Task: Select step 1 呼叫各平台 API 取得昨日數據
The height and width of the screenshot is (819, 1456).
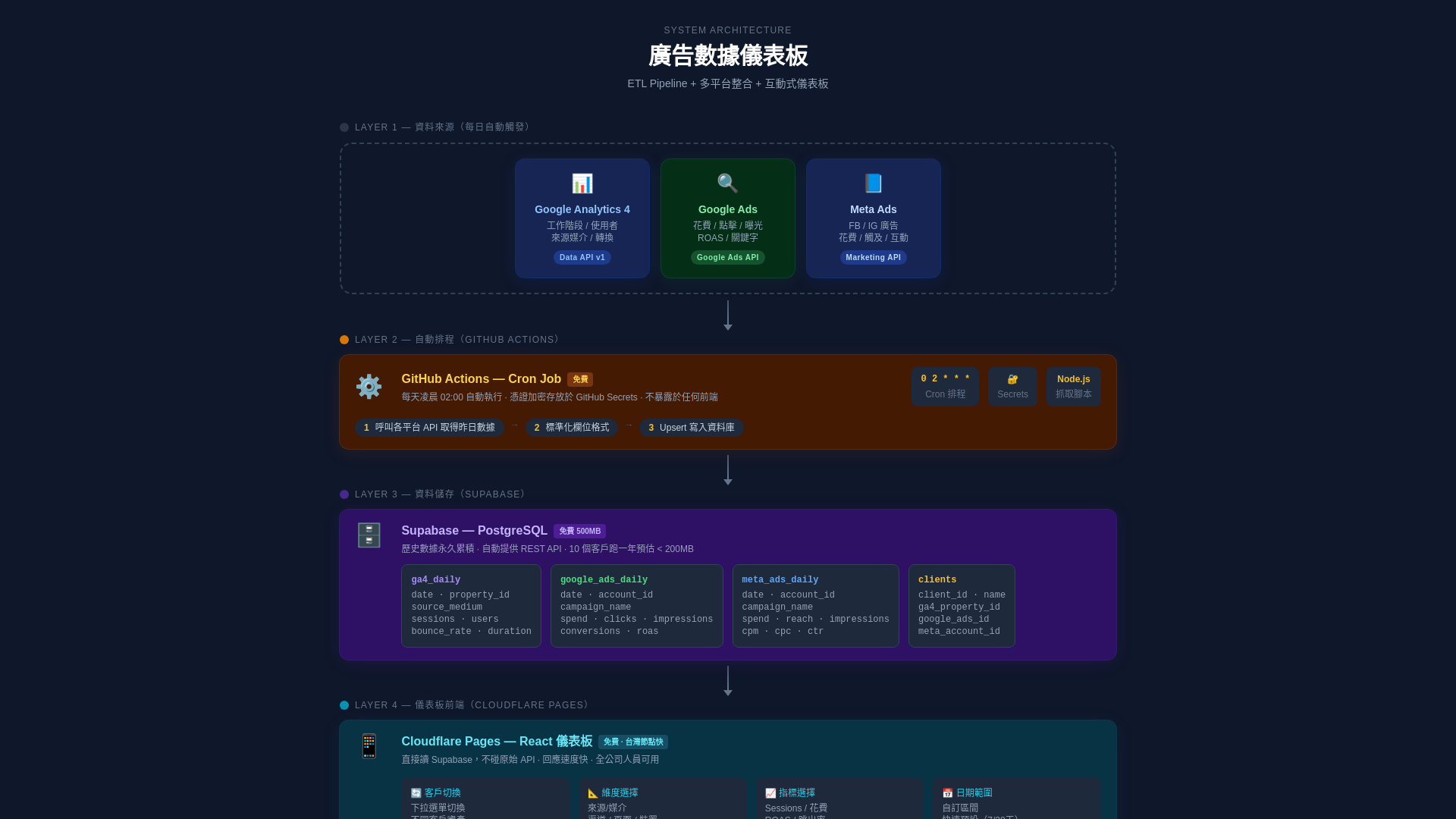Action: click(x=429, y=428)
